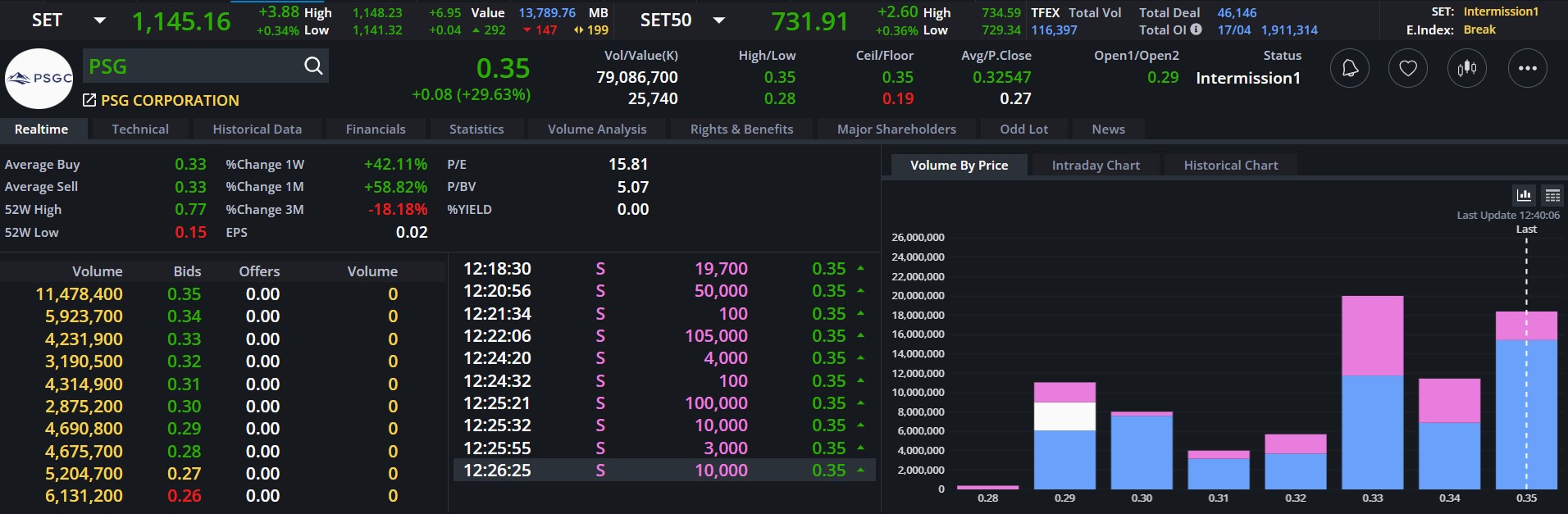This screenshot has width=1568, height=514.
Task: Open the three-dots more options menu
Action: 1528,68
